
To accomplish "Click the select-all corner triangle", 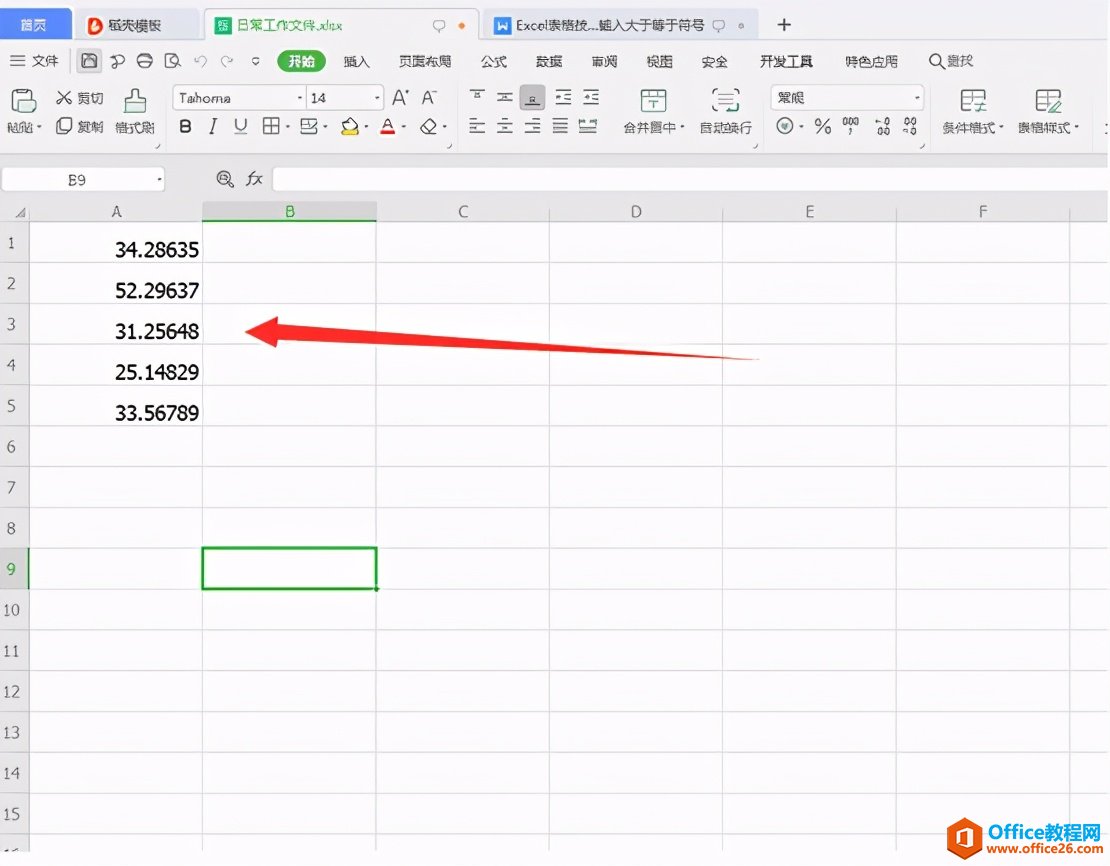I will 21,212.
